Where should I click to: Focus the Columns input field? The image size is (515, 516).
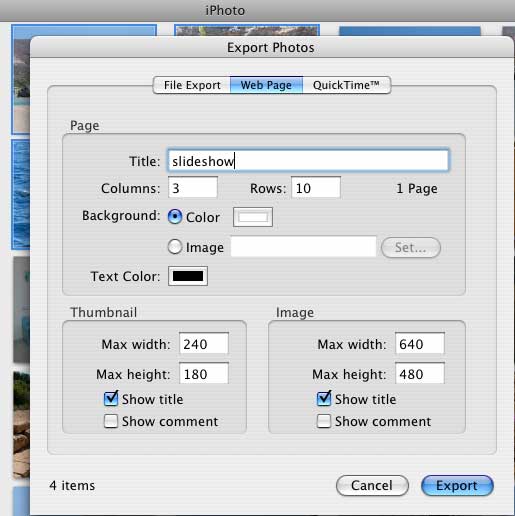point(193,188)
